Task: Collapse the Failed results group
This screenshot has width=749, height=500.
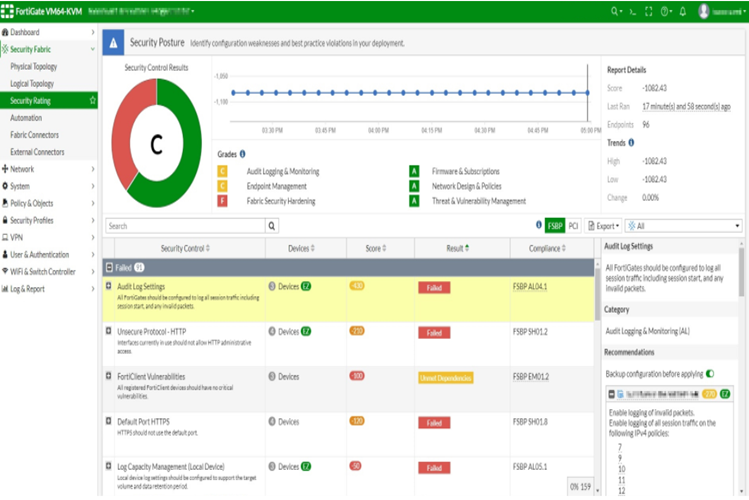Action: (109, 268)
